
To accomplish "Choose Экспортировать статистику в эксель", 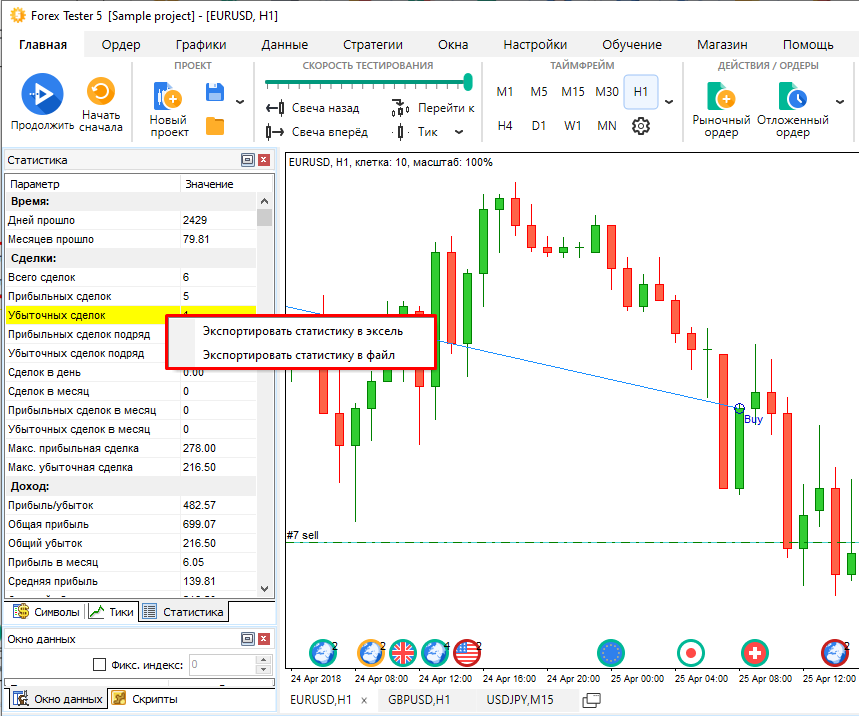I will tap(302, 331).
